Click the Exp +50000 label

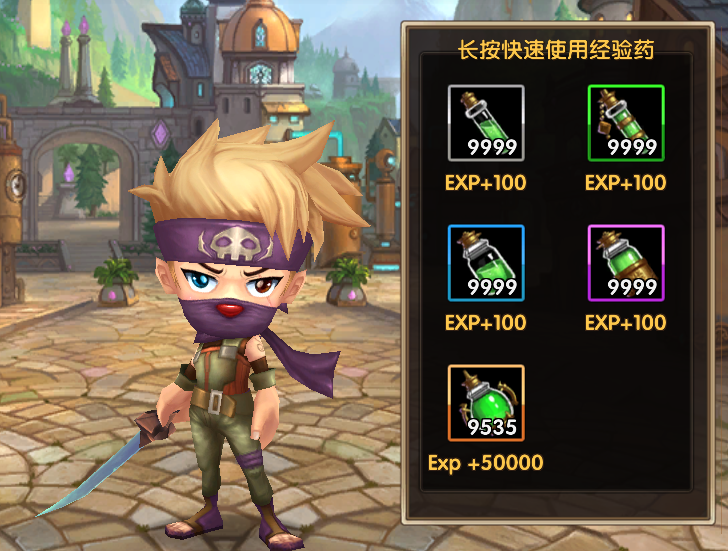coord(486,463)
